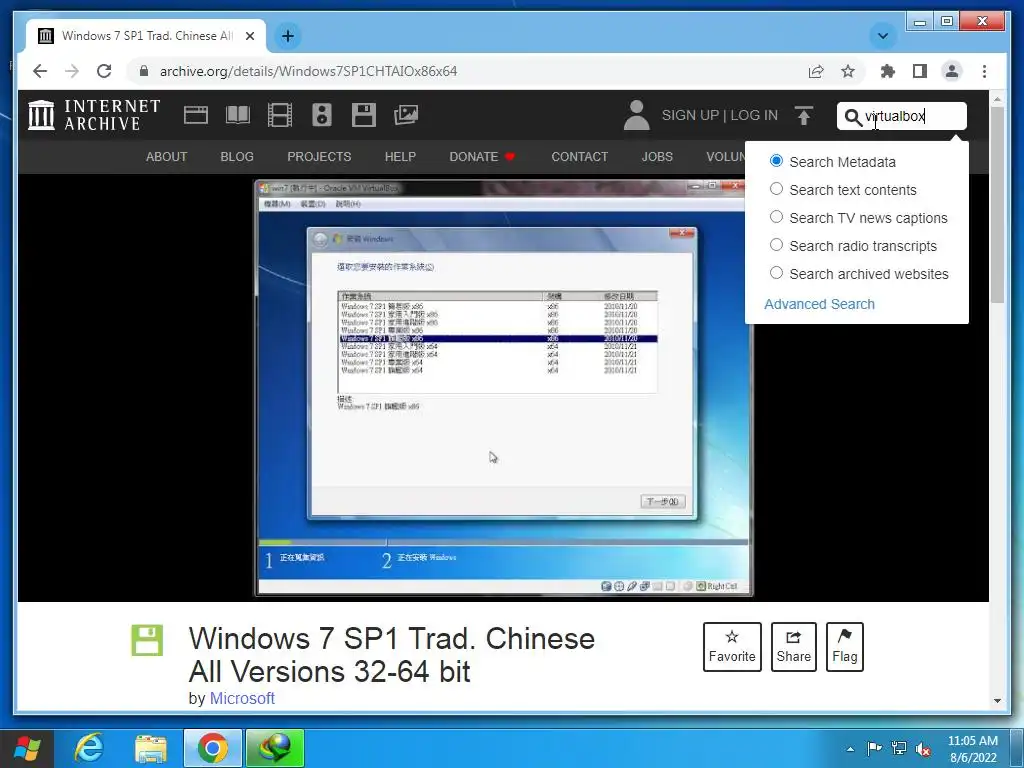
Task: Share this page via address bar icon
Action: pos(816,71)
